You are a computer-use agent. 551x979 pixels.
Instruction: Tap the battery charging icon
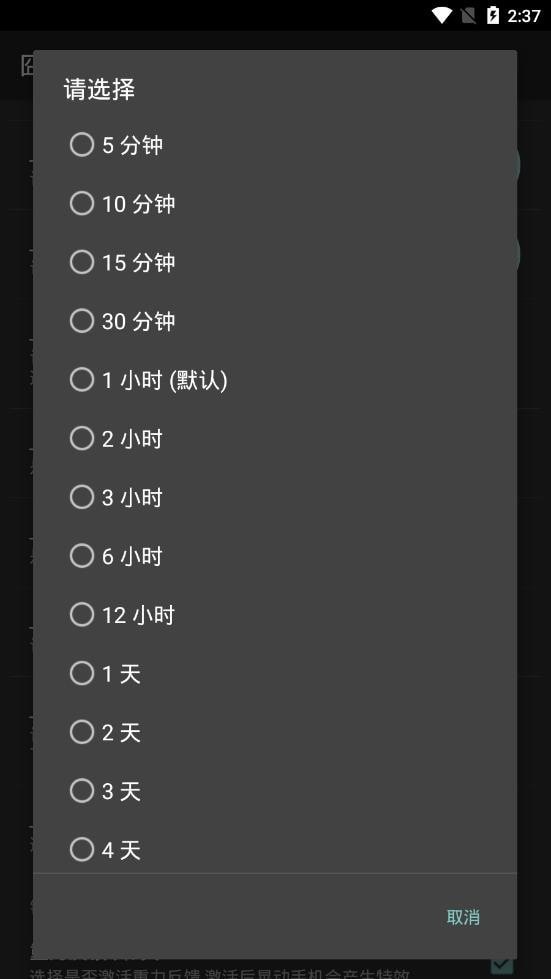coord(493,16)
